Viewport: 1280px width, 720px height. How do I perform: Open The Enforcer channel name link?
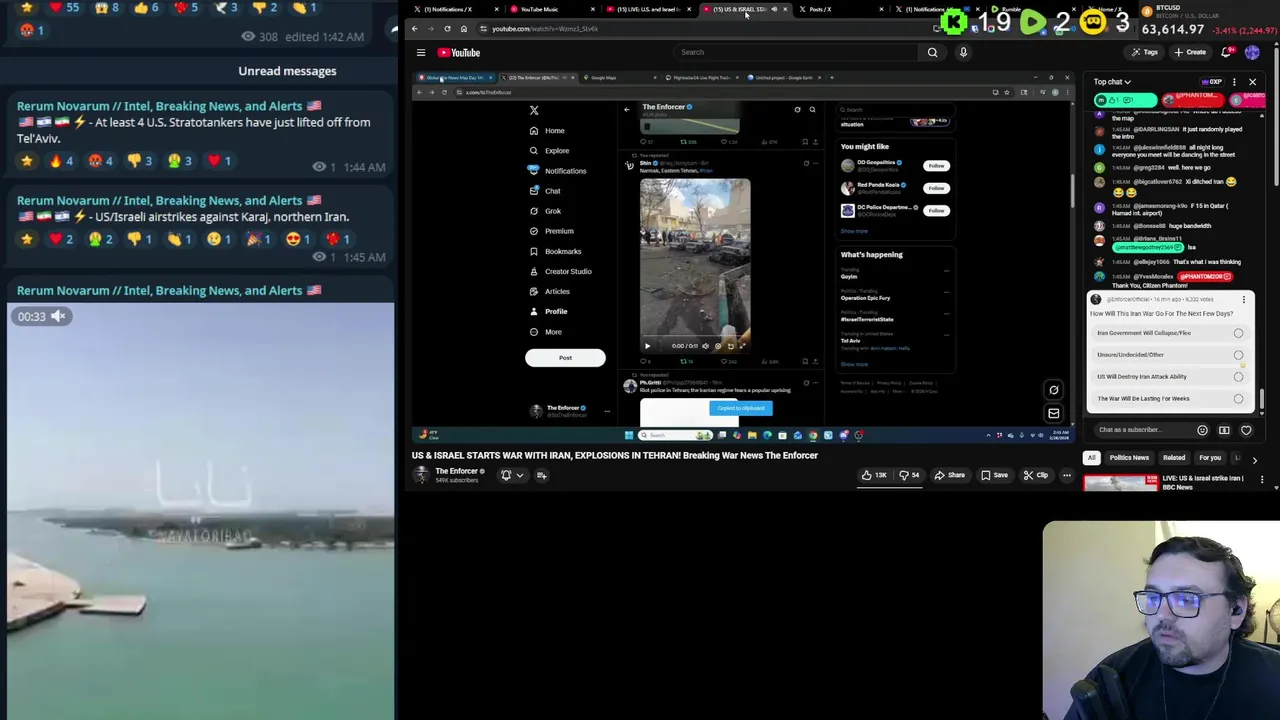[456, 471]
